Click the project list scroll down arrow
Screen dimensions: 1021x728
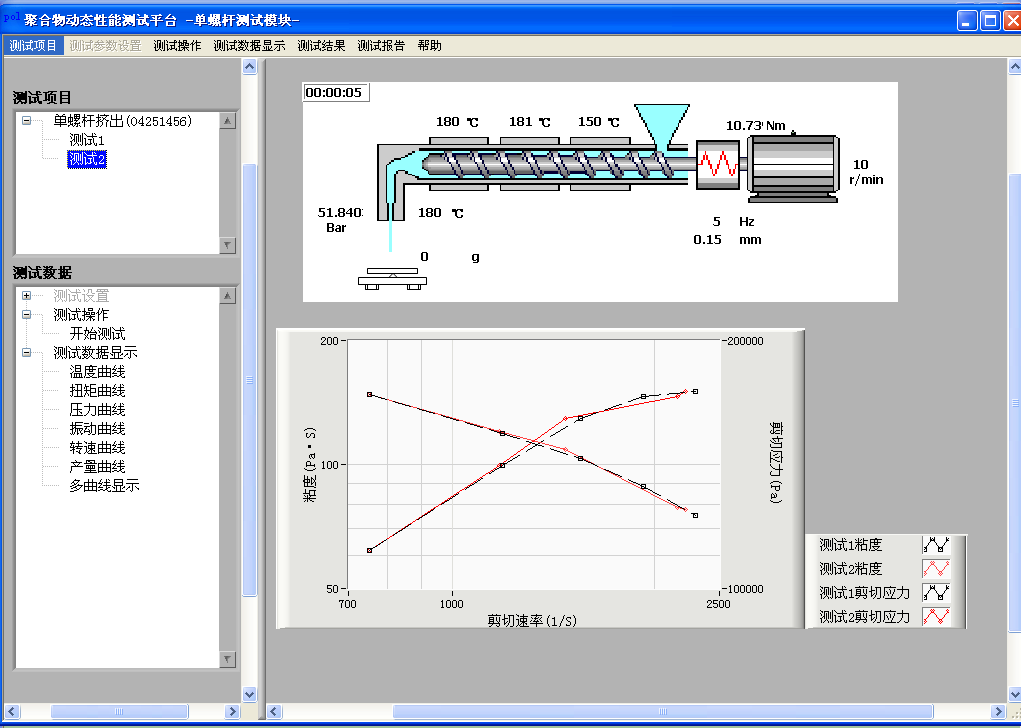click(228, 245)
